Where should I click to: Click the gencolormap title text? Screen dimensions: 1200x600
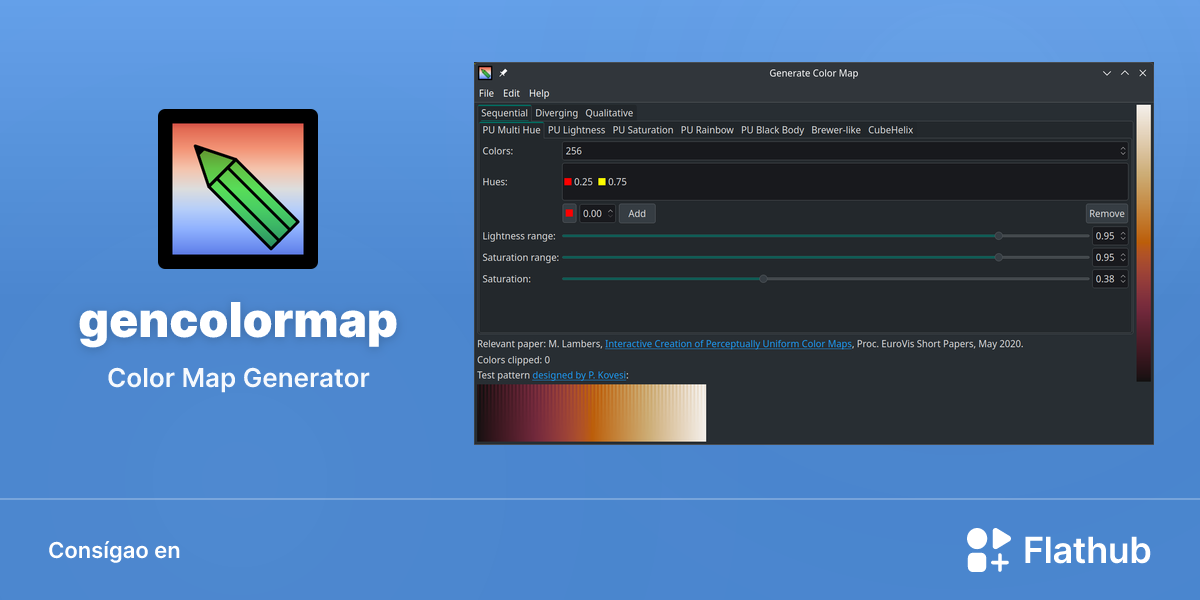[238, 322]
